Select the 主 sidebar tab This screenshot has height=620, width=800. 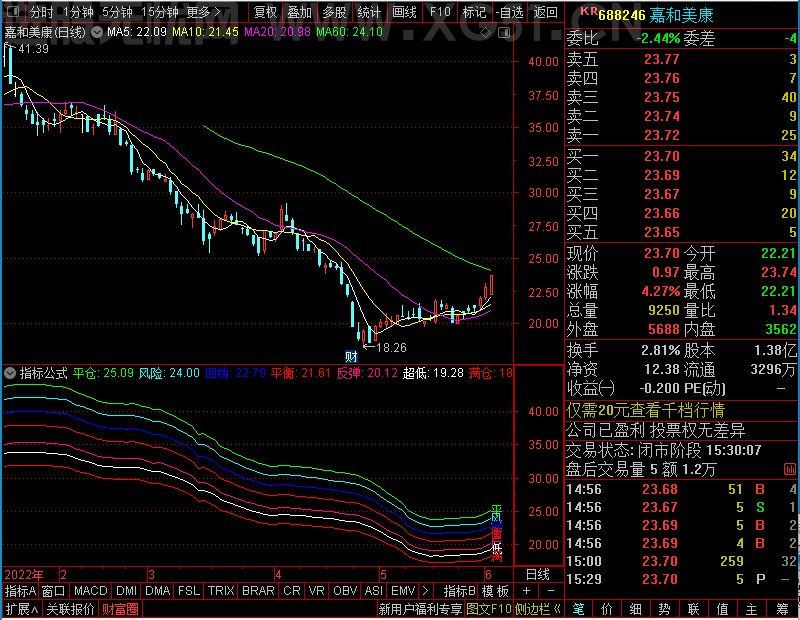[x=752, y=609]
